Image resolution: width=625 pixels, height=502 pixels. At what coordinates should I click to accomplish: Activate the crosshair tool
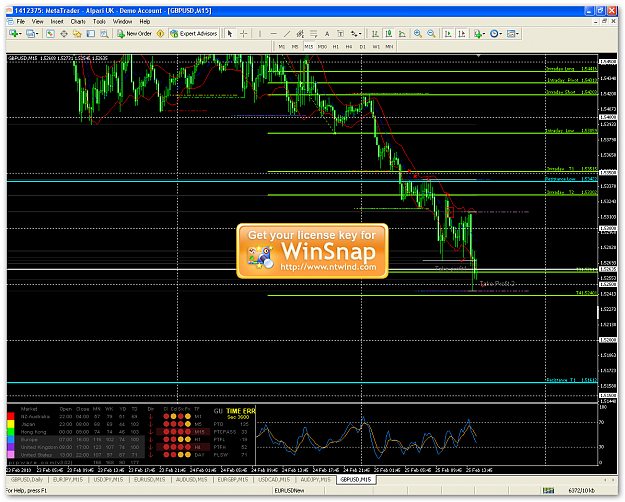point(244,34)
